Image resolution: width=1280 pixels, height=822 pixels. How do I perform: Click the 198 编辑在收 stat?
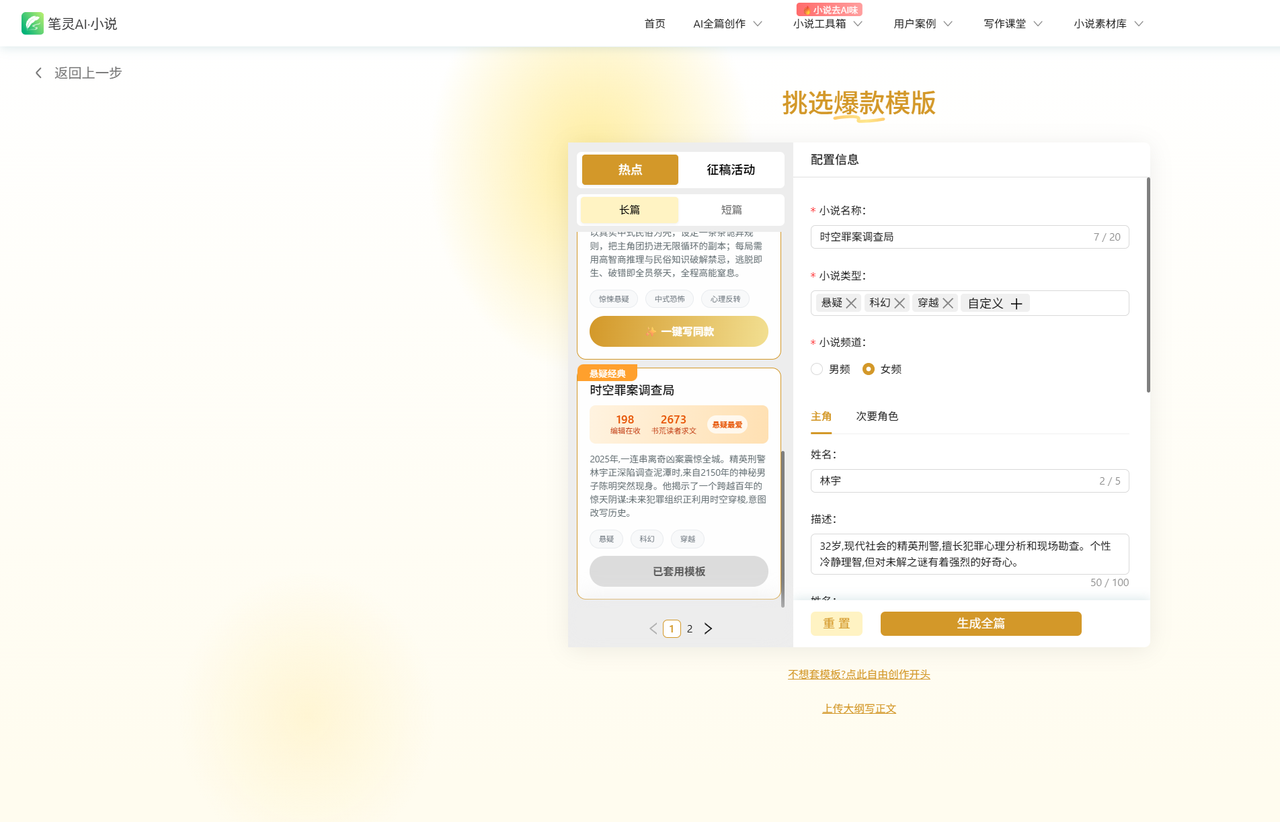tap(625, 424)
